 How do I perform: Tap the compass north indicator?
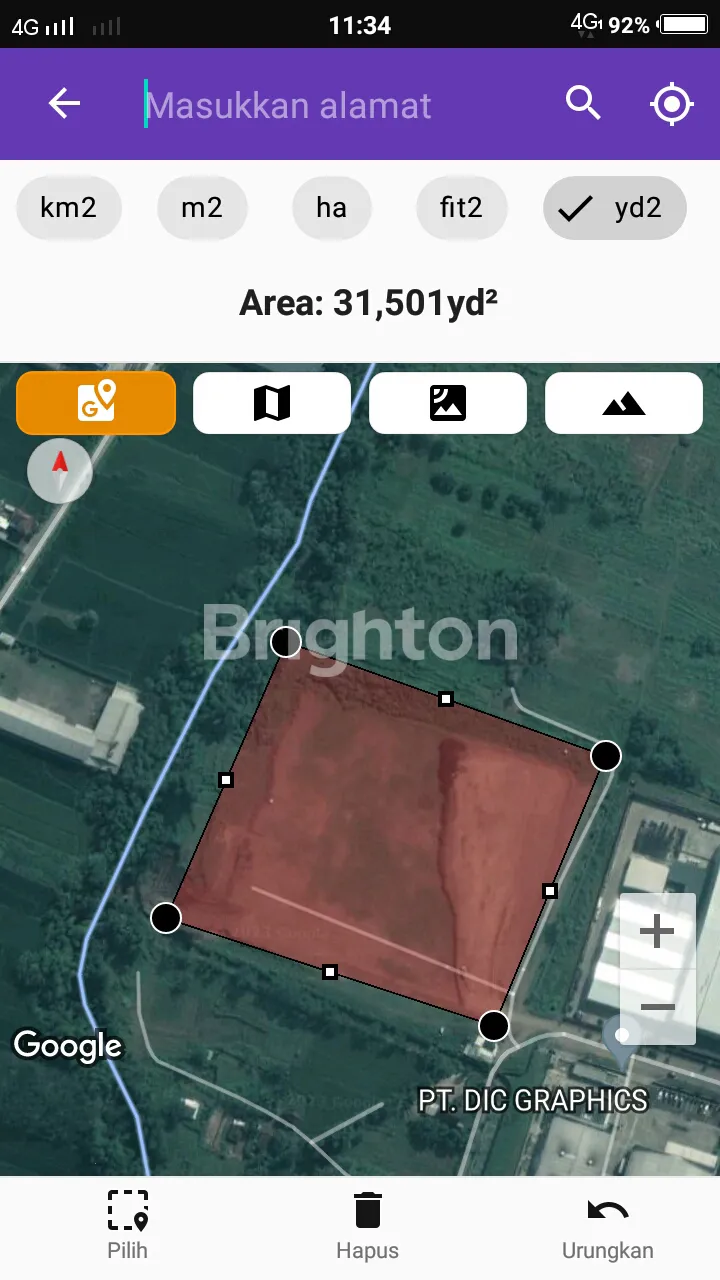(x=60, y=470)
